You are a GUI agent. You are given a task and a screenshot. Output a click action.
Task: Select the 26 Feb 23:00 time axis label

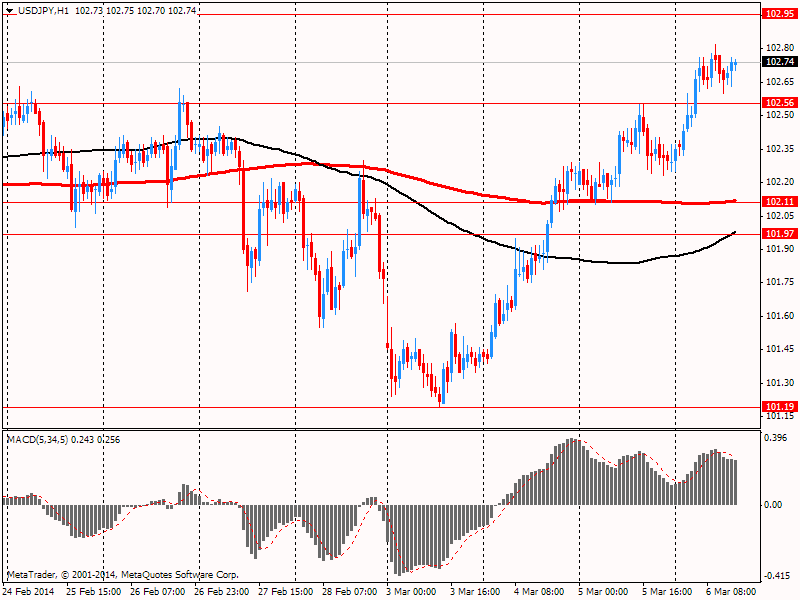pyautogui.click(x=221, y=591)
